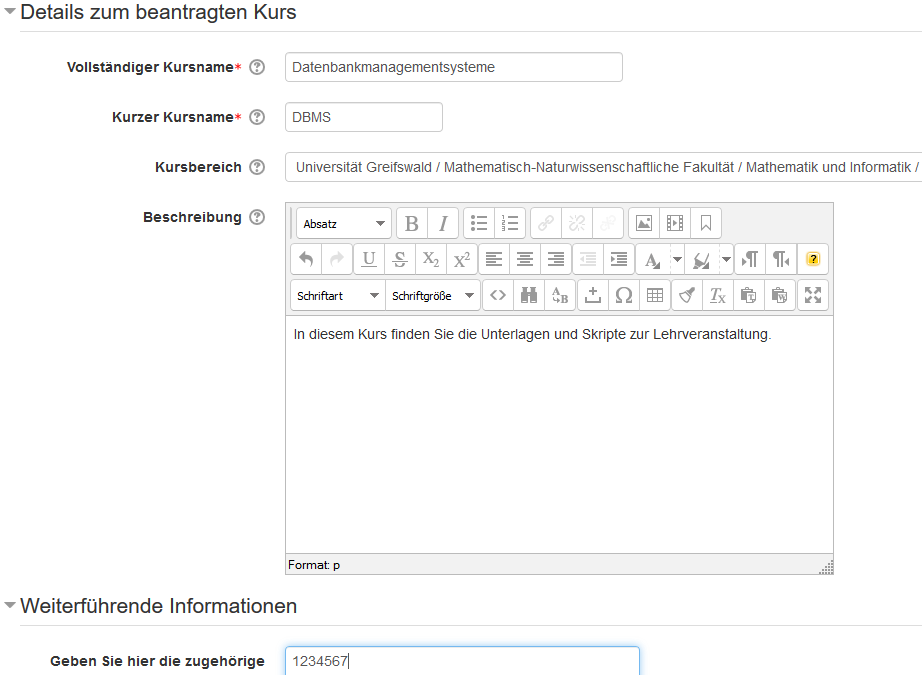Open the Schriftart font family dropdown

(337, 295)
